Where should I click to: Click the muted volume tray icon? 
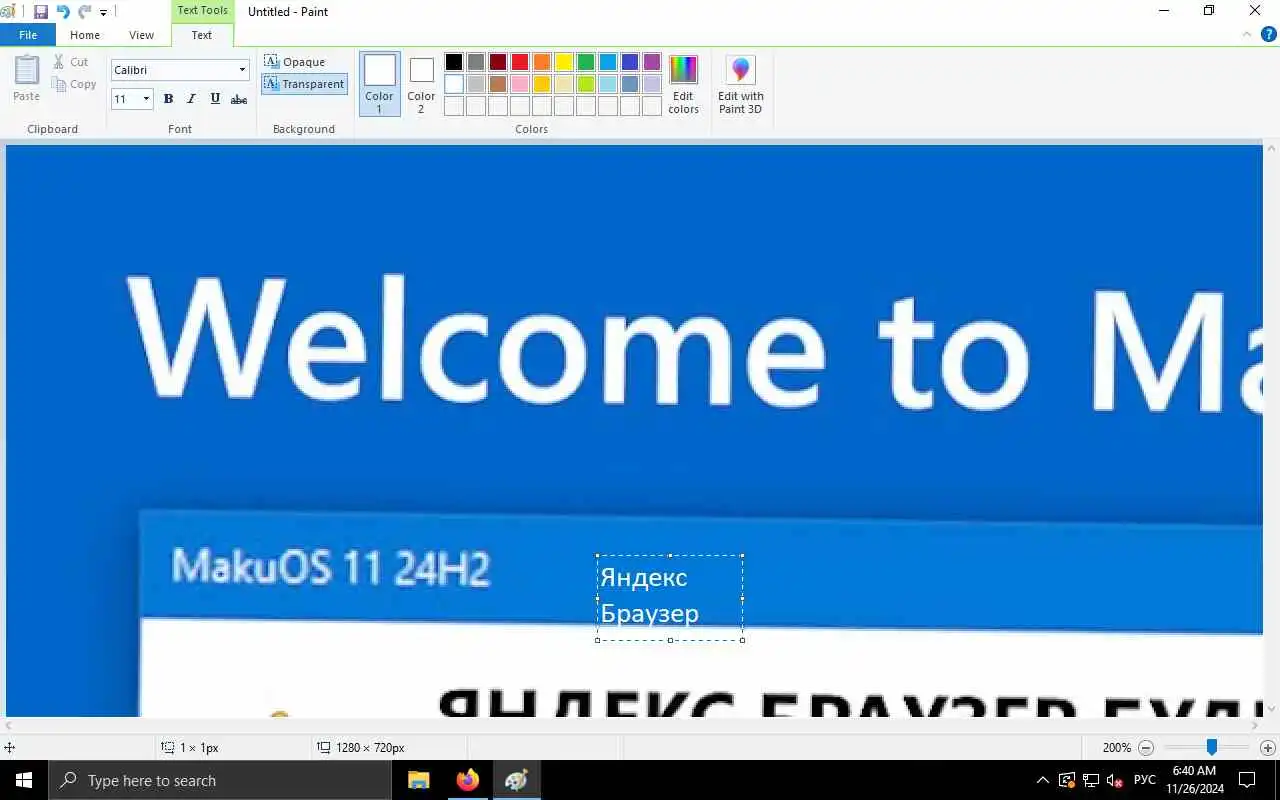(1115, 780)
